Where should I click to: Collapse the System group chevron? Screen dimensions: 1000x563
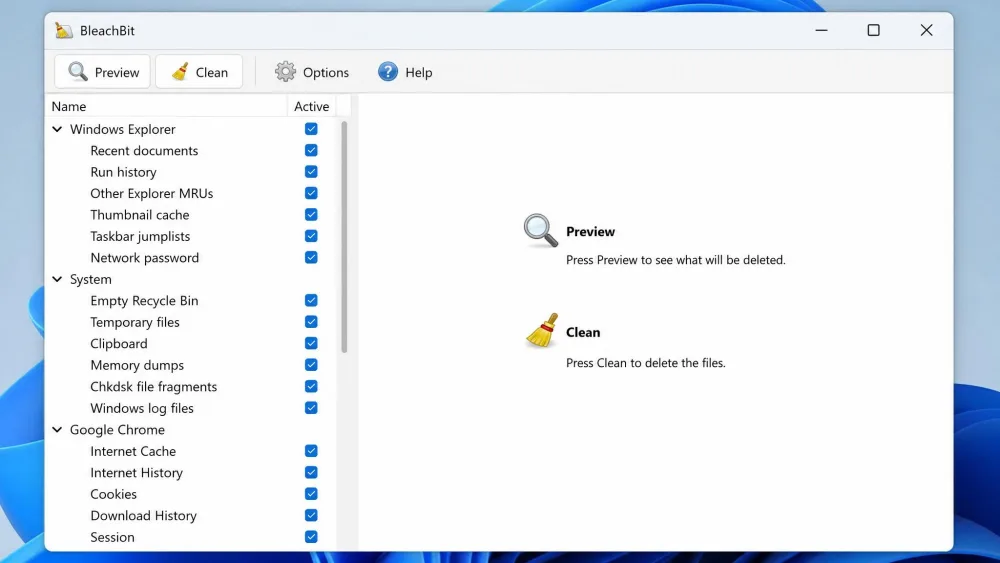pyautogui.click(x=57, y=279)
